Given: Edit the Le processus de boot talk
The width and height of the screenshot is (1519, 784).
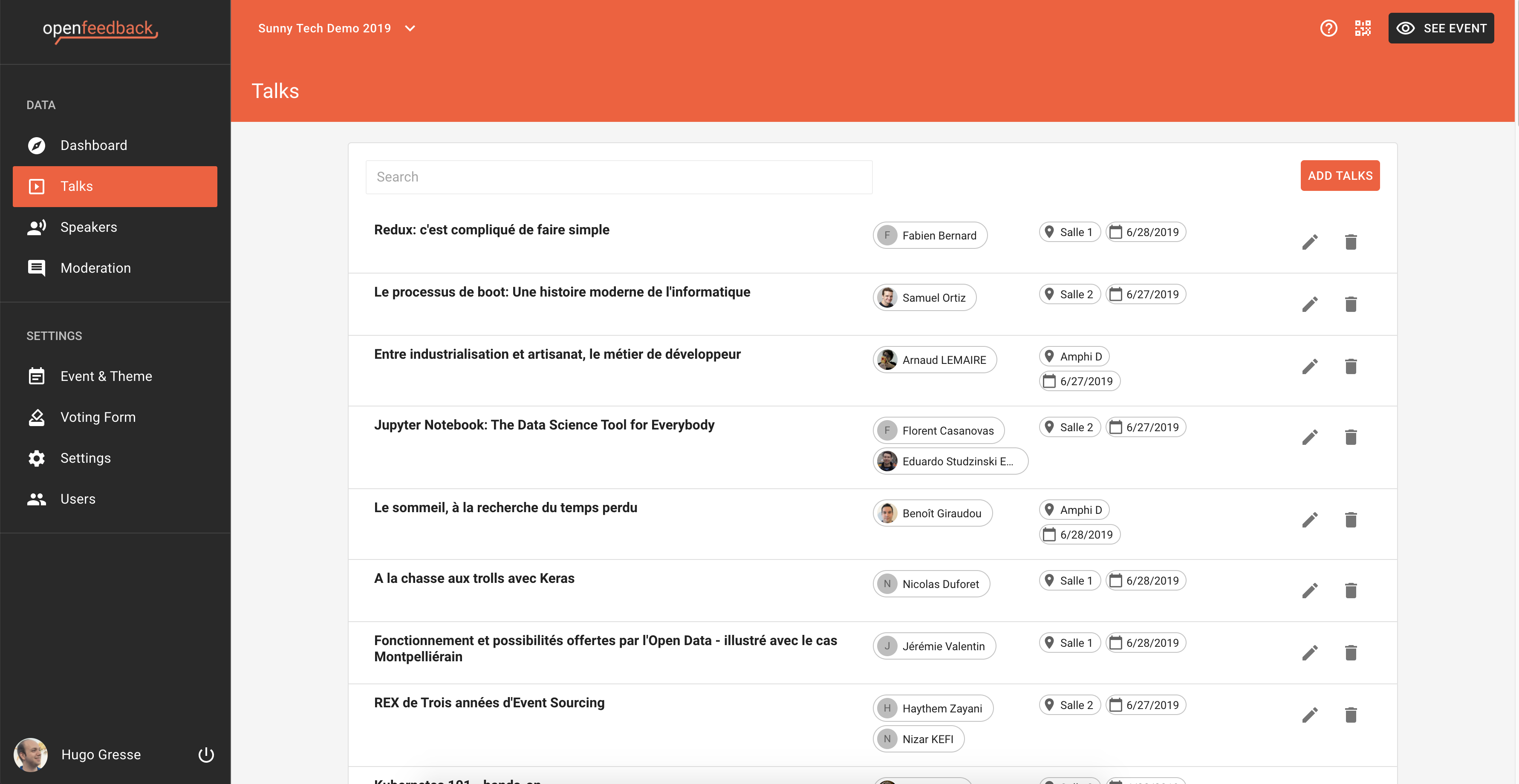Looking at the screenshot, I should point(1310,305).
